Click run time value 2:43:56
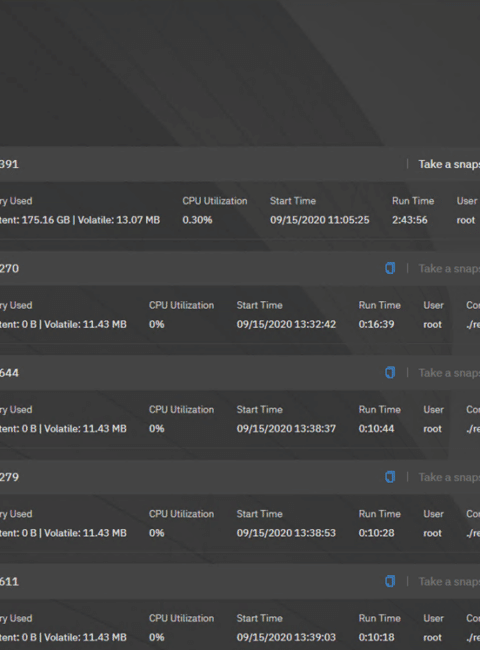The image size is (480, 650). [x=410, y=220]
